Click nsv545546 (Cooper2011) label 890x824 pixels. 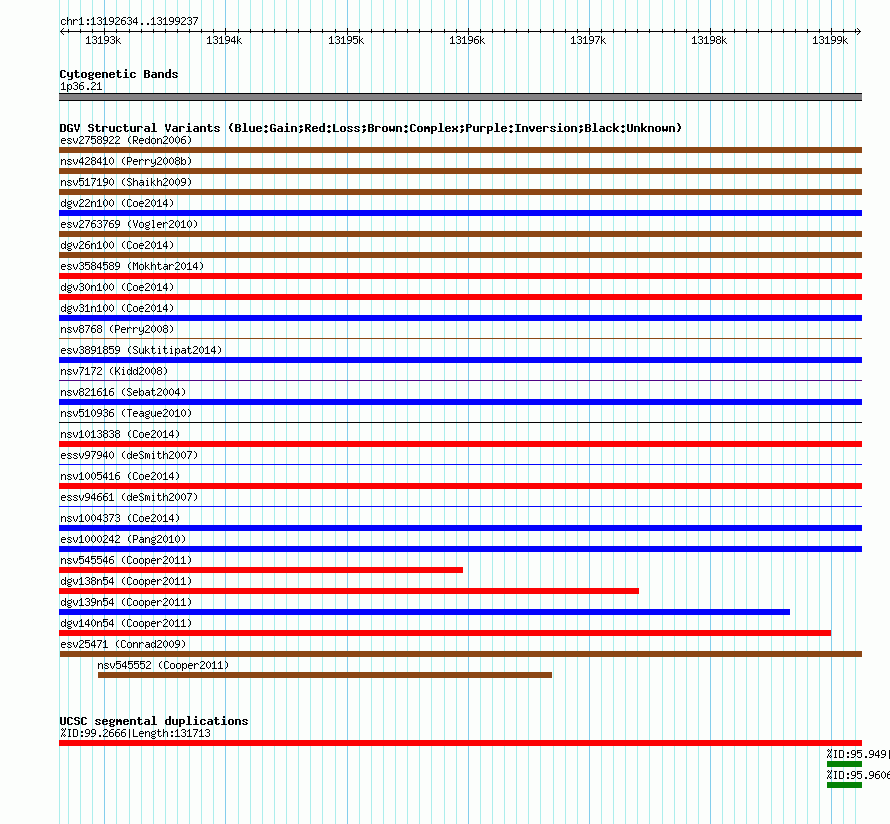[x=126, y=560]
